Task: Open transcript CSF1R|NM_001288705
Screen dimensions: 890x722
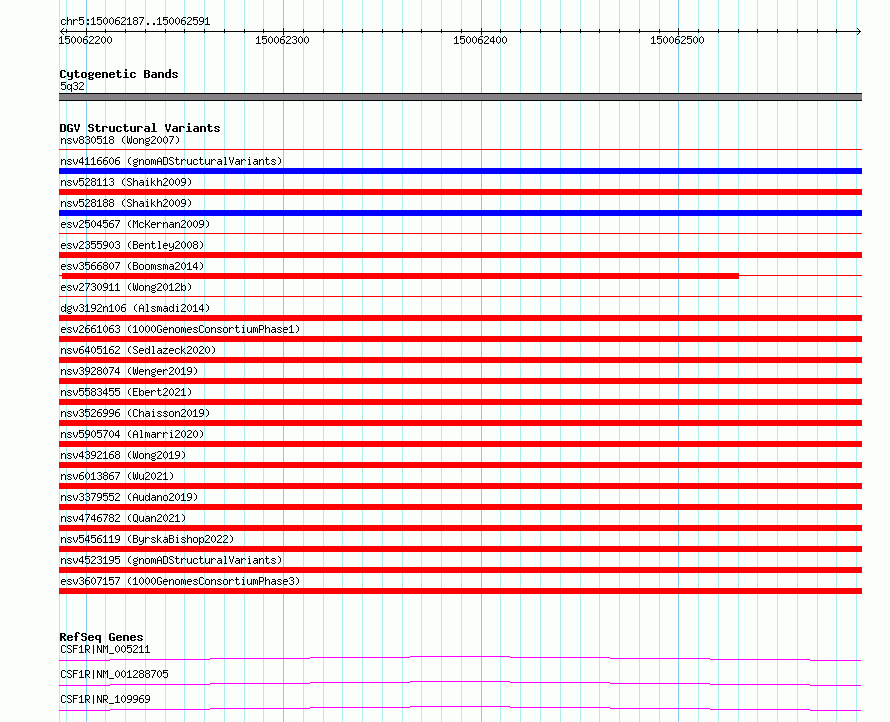Action: (114, 674)
